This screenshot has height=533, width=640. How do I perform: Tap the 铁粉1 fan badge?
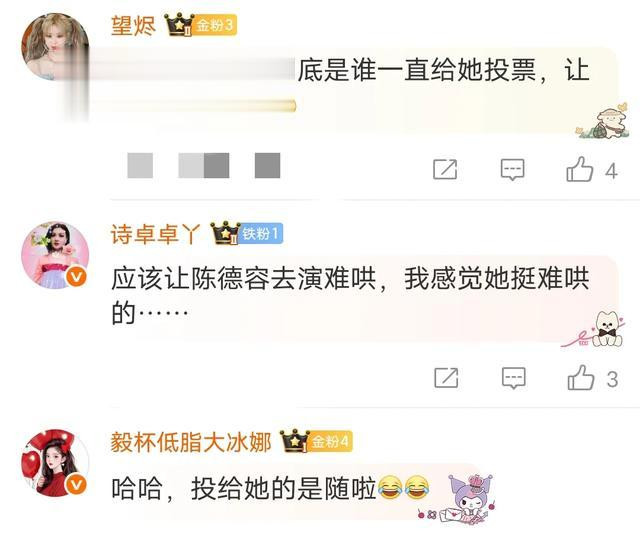(x=260, y=234)
